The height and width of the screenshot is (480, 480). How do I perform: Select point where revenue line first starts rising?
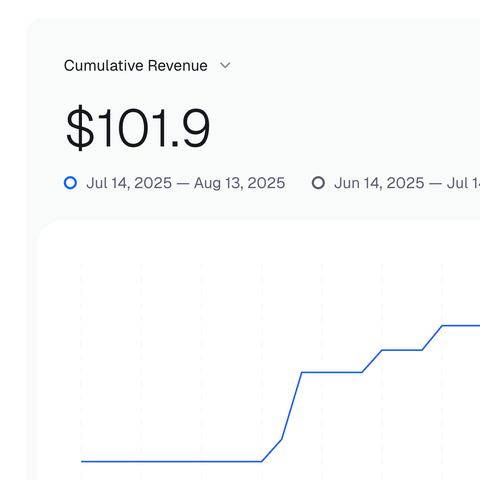click(262, 461)
